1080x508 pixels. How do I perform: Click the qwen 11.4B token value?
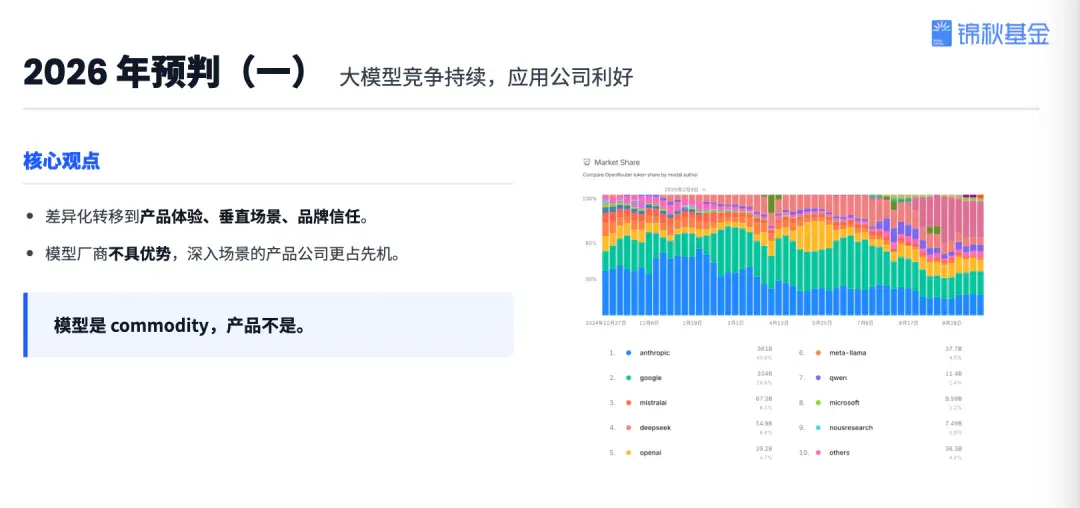953,374
